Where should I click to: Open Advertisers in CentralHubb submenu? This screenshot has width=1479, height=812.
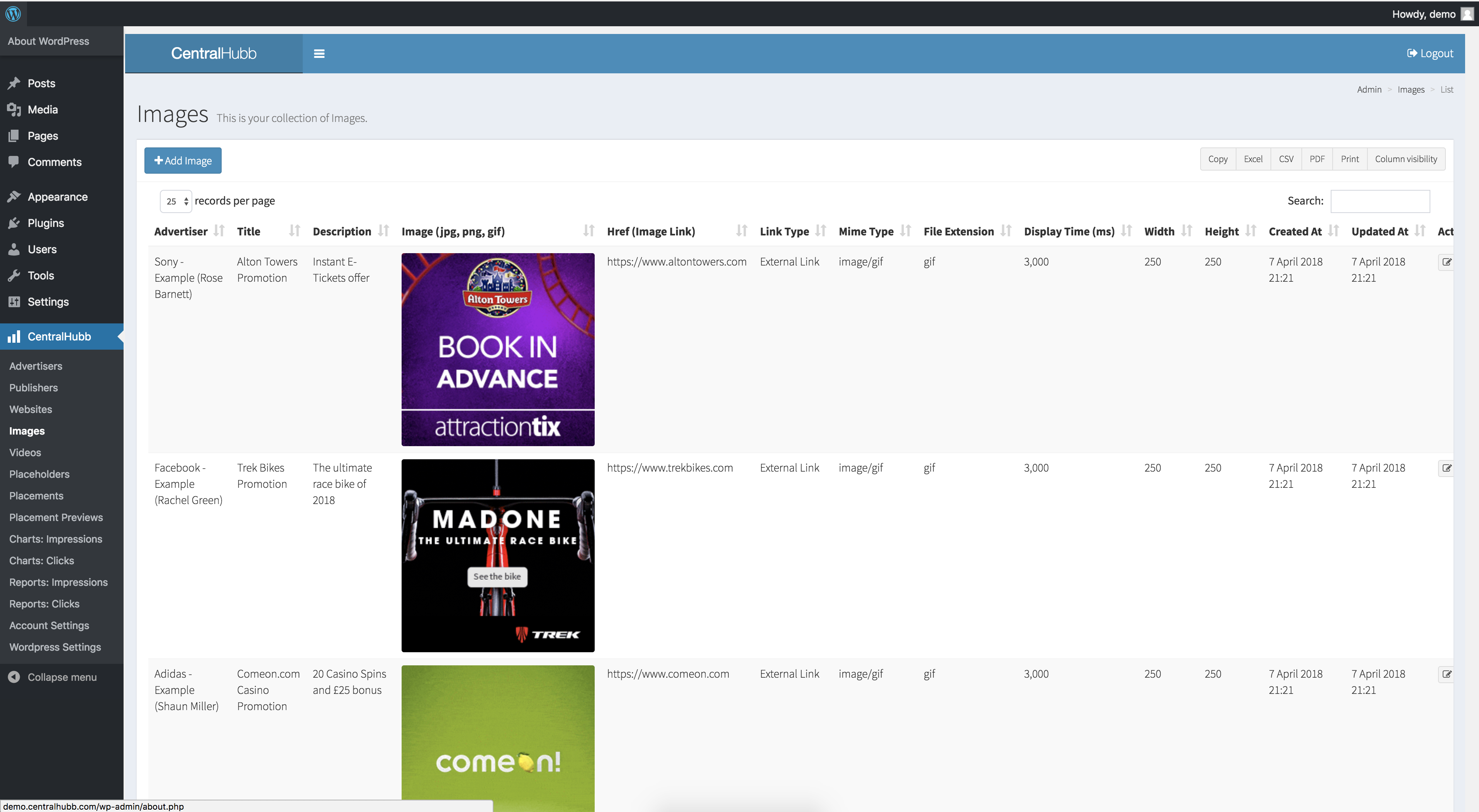(x=36, y=366)
